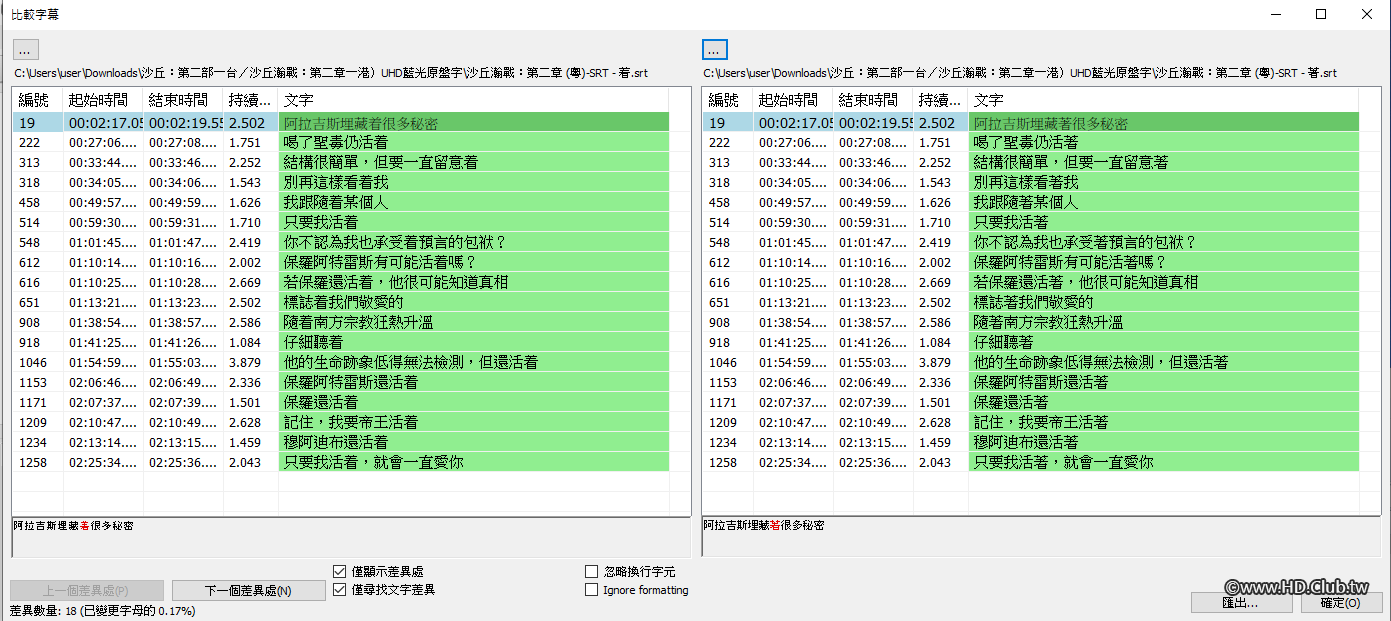The width and height of the screenshot is (1391, 621).
Task: Click the 匯出... export button
Action: point(1241,603)
